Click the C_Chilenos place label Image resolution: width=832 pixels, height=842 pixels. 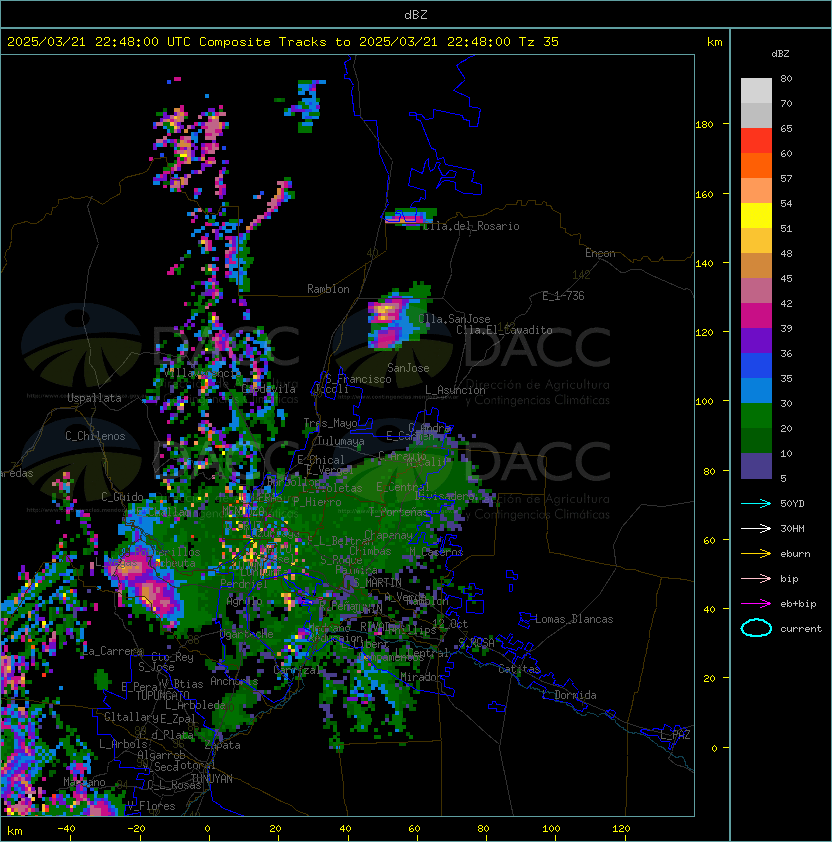tap(95, 436)
